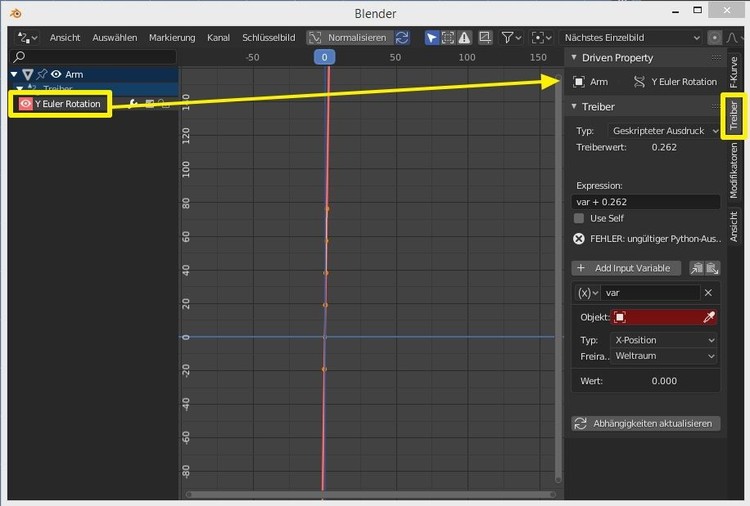
Task: Enable the Use Self checkbox
Action: (x=579, y=218)
